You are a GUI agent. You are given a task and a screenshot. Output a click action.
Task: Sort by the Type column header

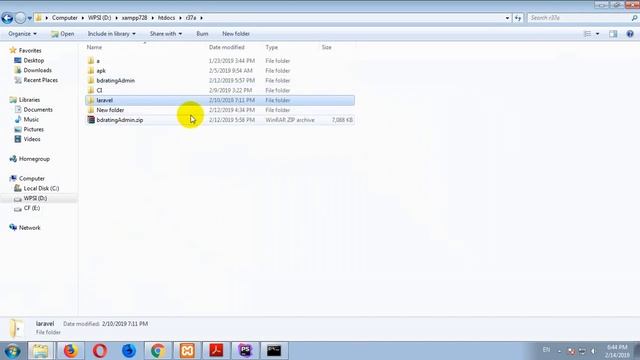click(271, 47)
